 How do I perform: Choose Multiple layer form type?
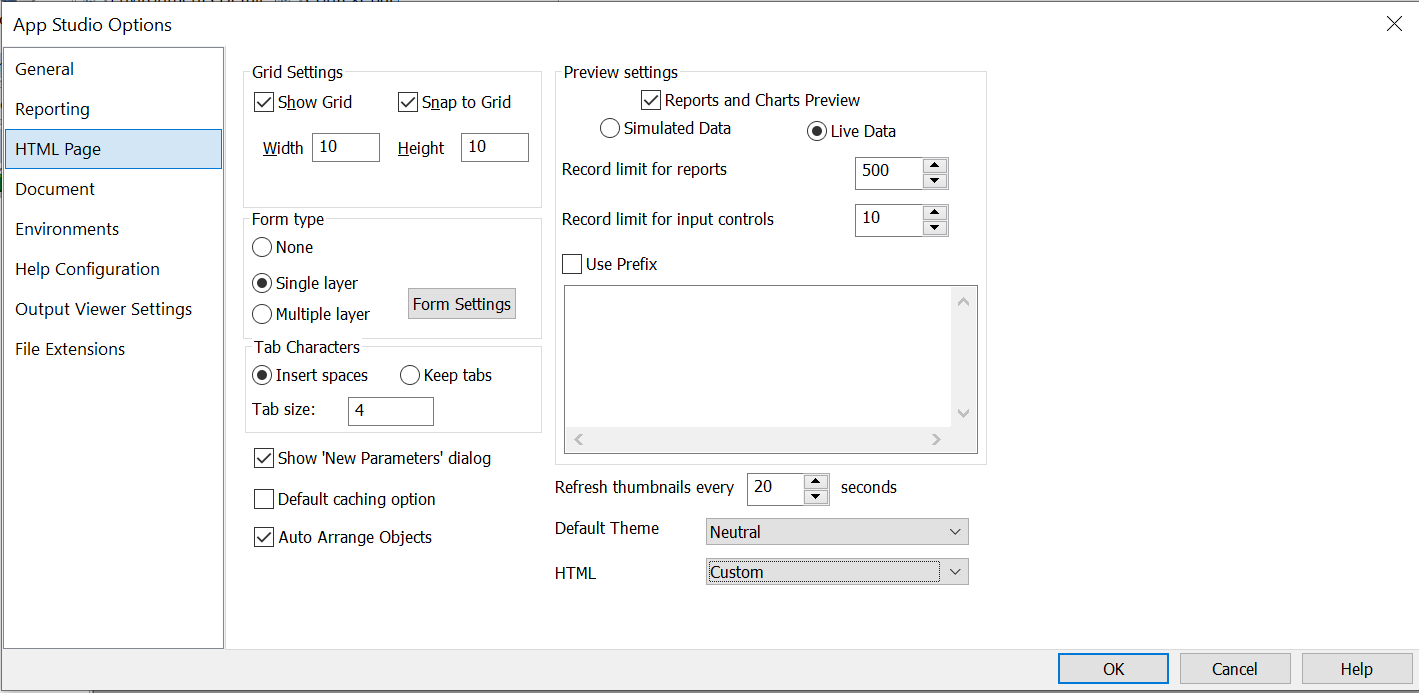point(262,314)
